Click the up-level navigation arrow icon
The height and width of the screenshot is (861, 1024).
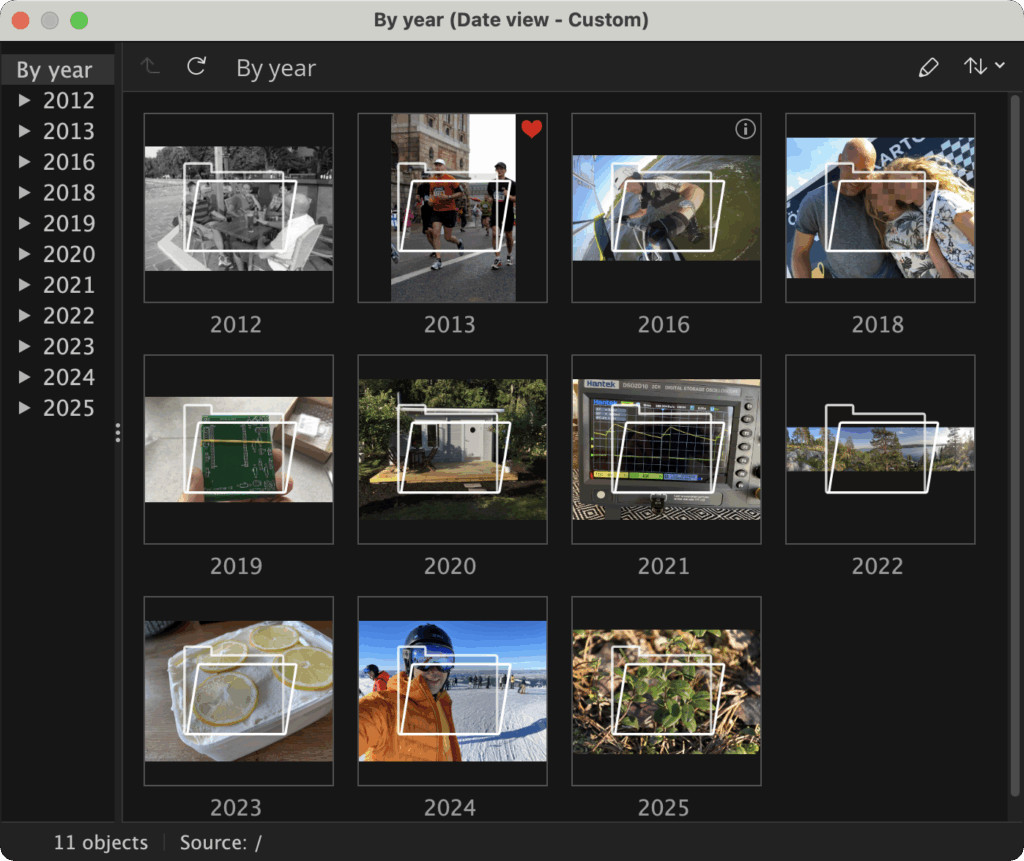pos(150,67)
